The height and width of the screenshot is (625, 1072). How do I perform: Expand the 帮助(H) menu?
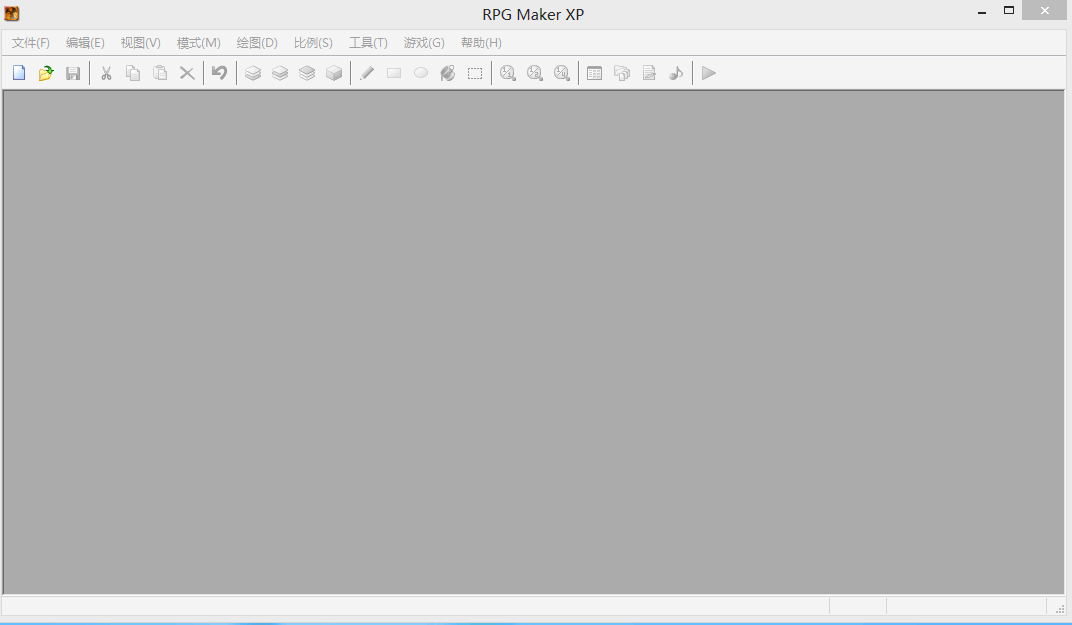tap(481, 43)
